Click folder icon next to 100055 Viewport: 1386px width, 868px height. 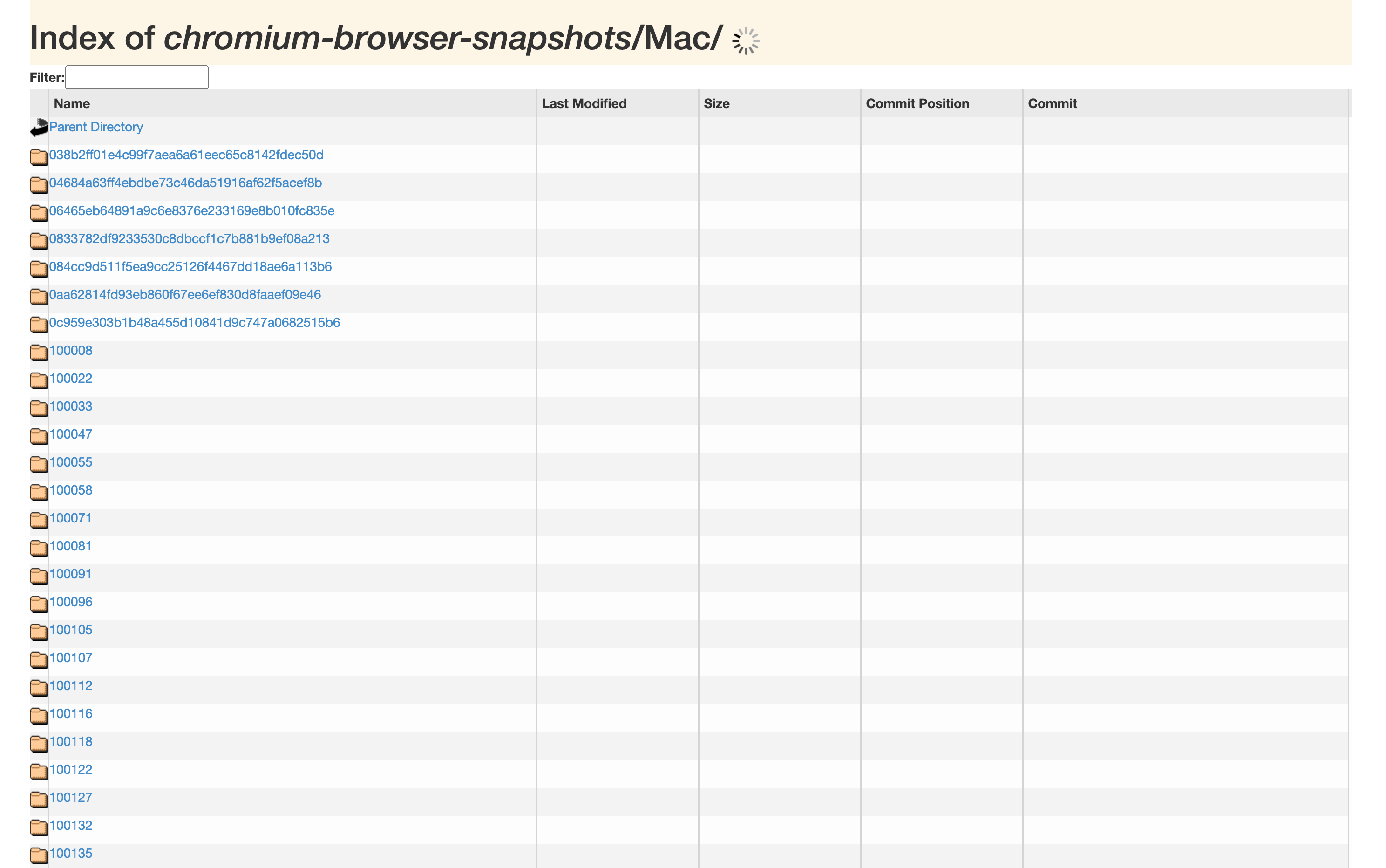[39, 464]
